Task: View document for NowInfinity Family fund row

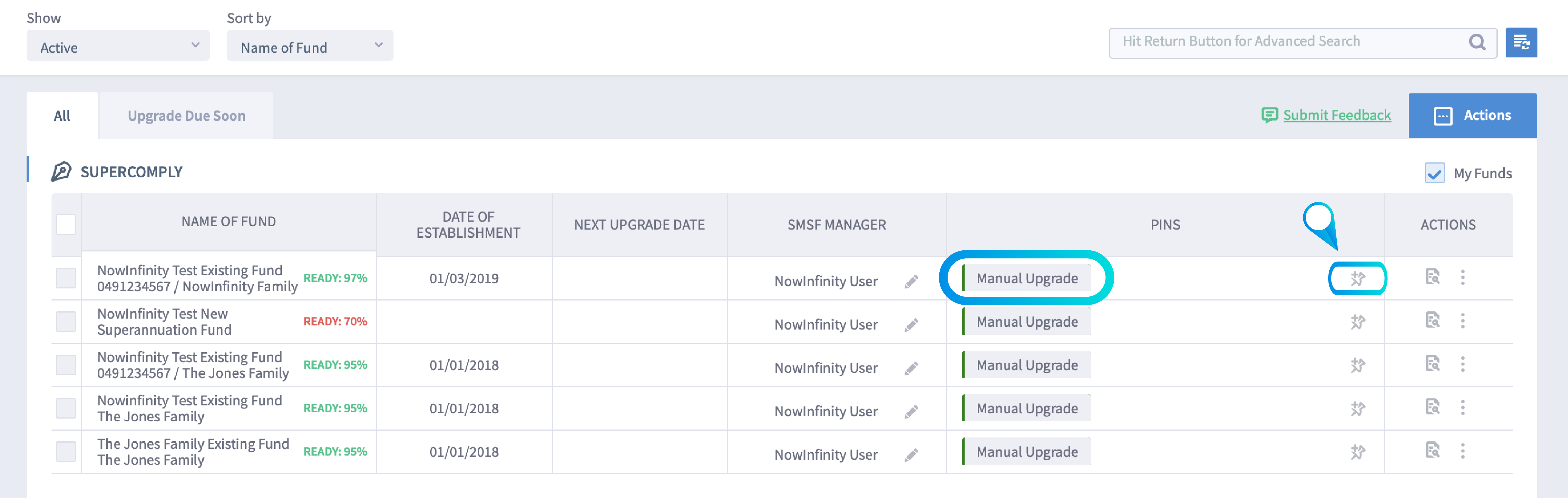Action: click(1433, 276)
